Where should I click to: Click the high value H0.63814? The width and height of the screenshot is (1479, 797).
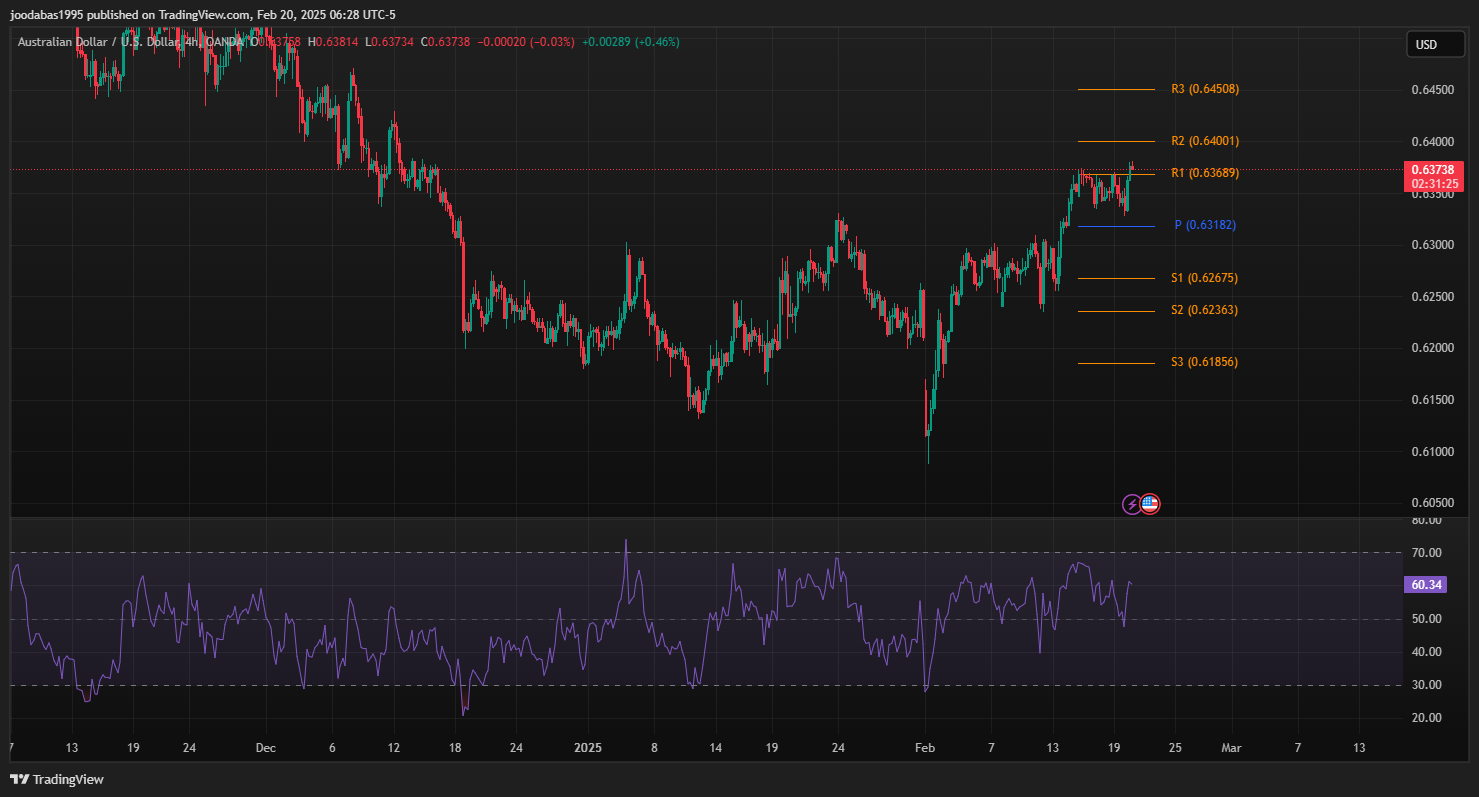[335, 42]
